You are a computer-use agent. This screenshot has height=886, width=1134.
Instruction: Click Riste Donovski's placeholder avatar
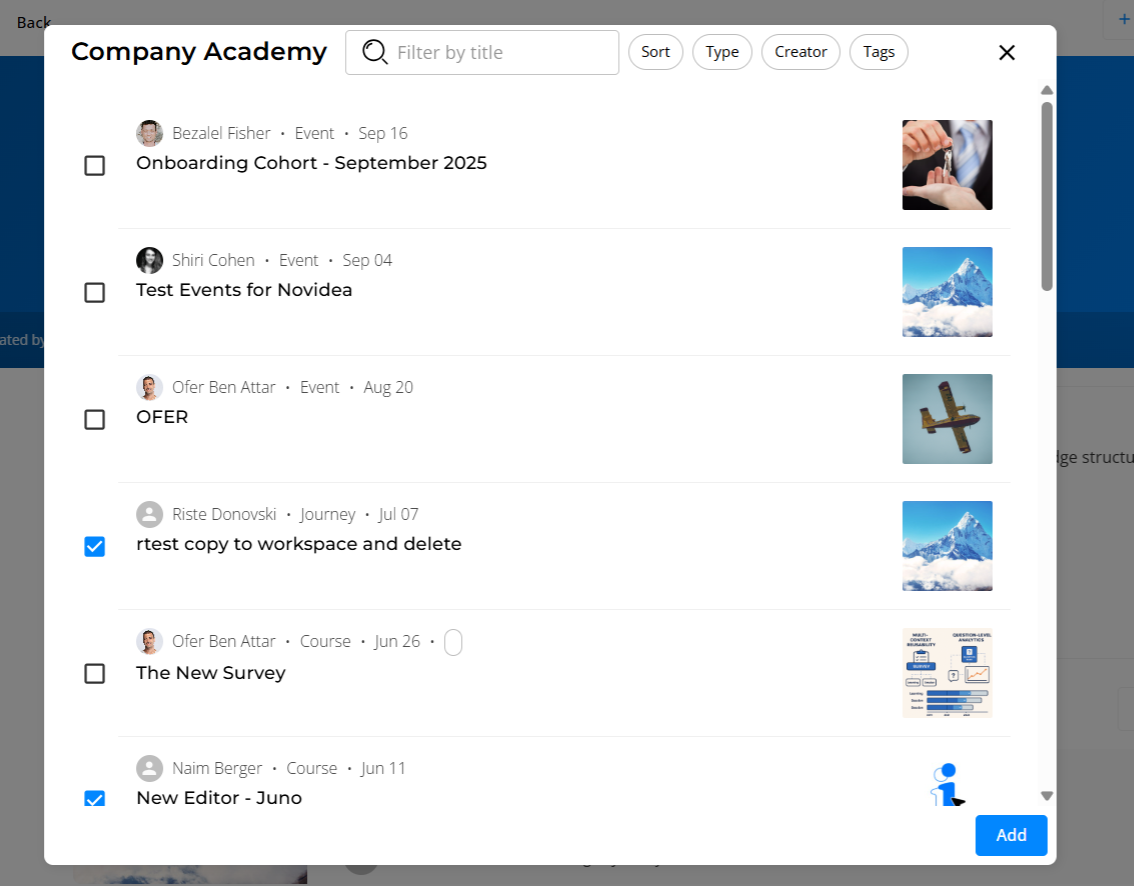coord(149,514)
